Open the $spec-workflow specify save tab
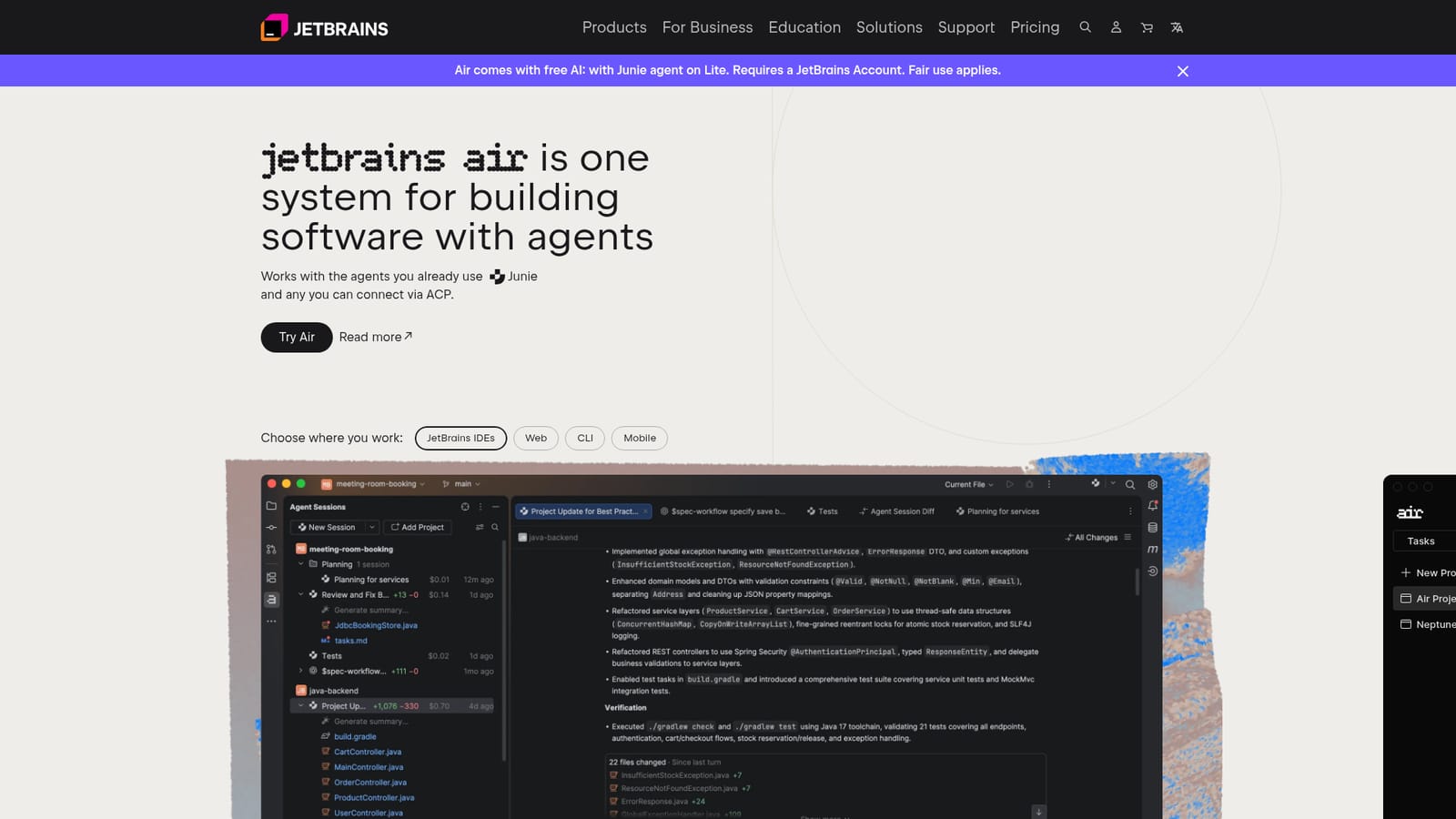1456x819 pixels. [x=723, y=511]
